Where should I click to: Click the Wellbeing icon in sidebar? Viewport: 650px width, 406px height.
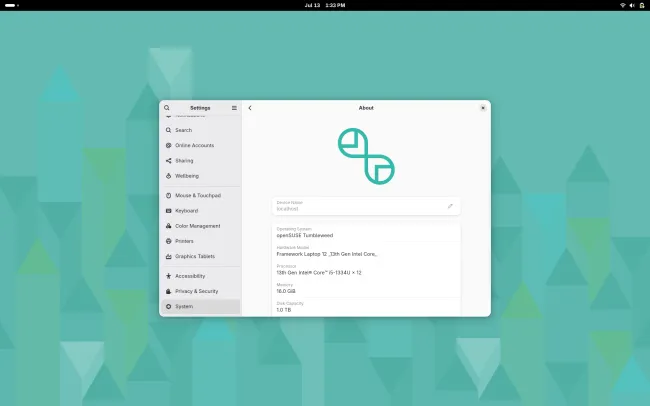click(x=168, y=176)
